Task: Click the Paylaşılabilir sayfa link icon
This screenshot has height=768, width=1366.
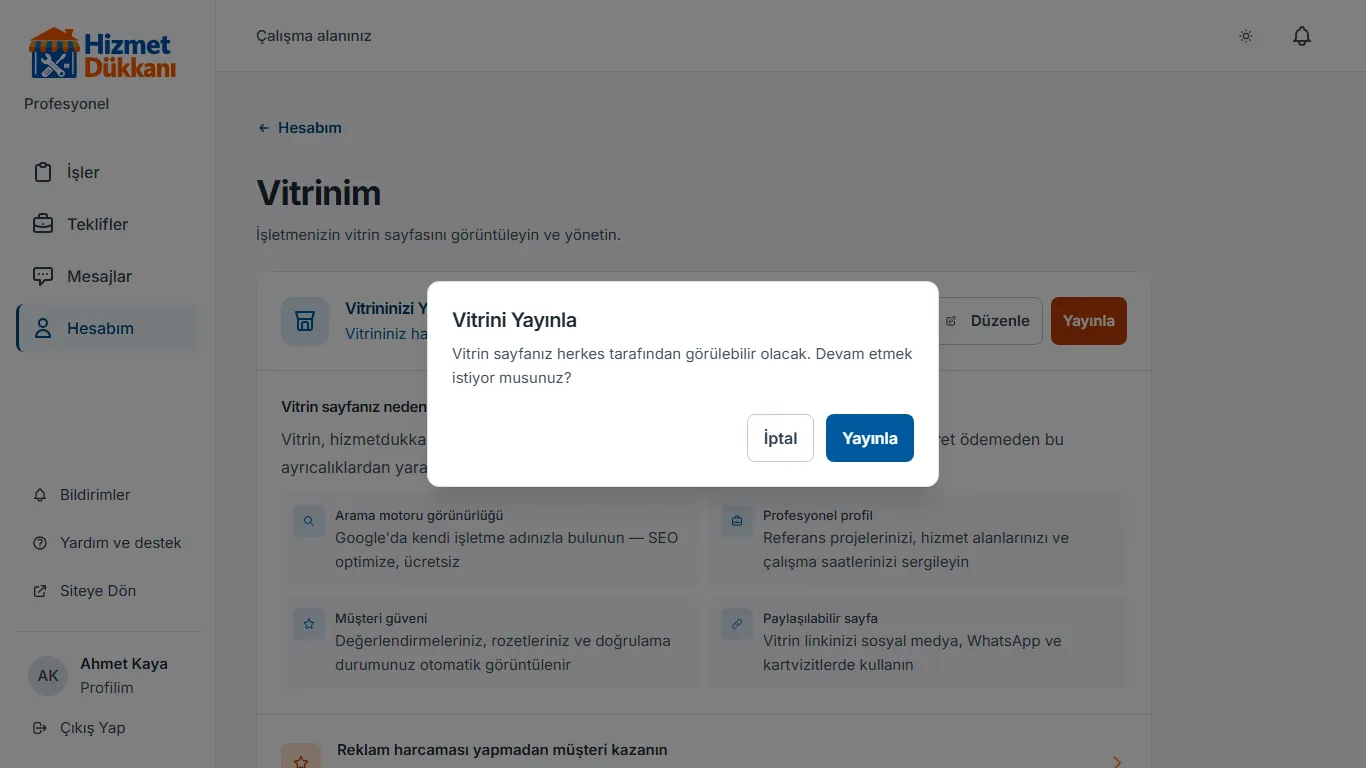Action: (737, 624)
